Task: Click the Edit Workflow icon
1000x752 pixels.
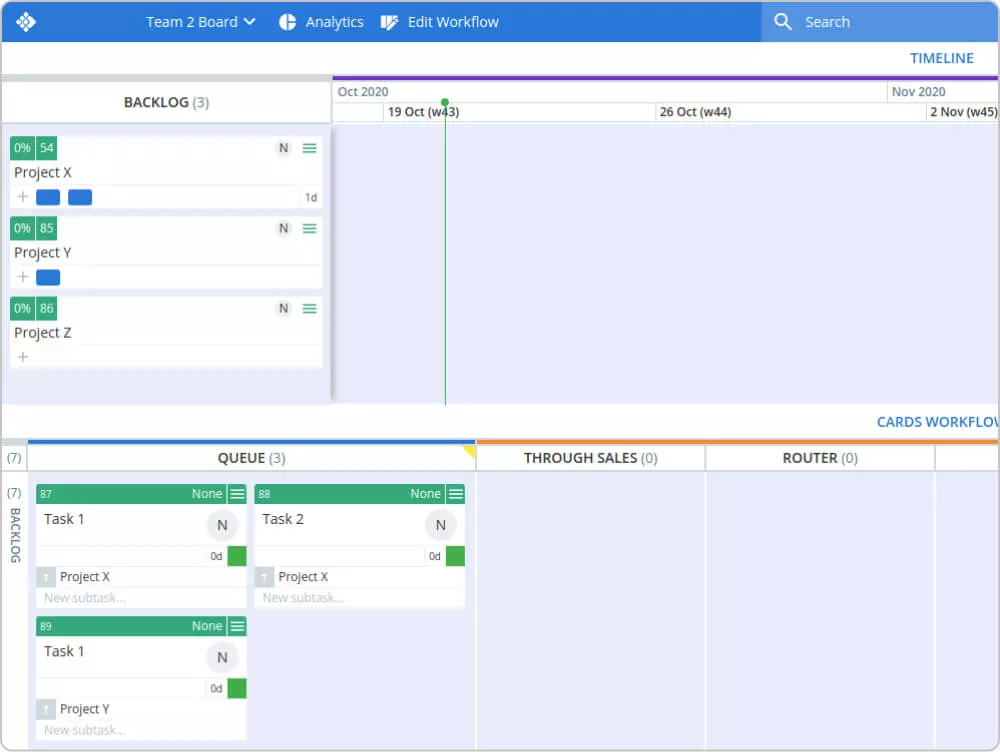Action: [390, 21]
